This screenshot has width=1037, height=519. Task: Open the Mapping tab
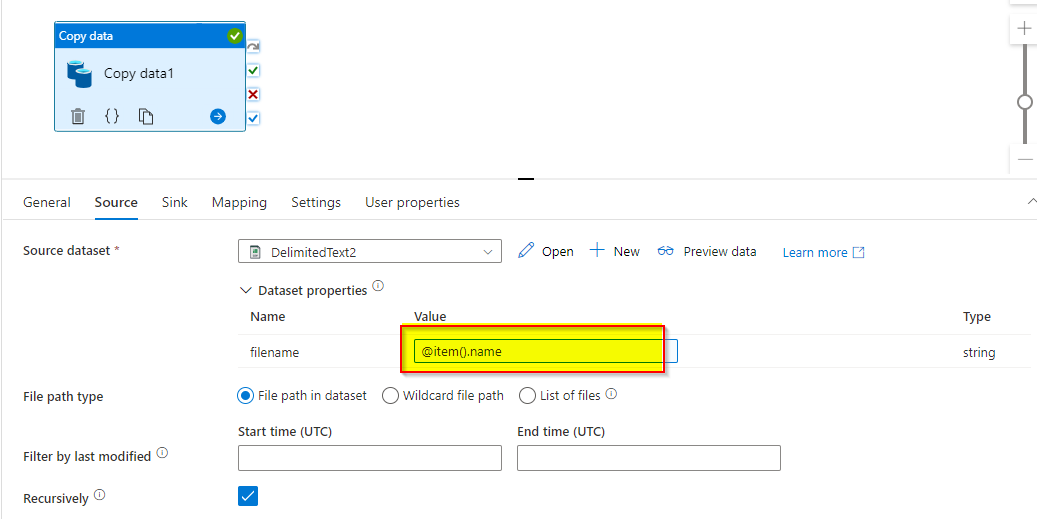[x=239, y=202]
